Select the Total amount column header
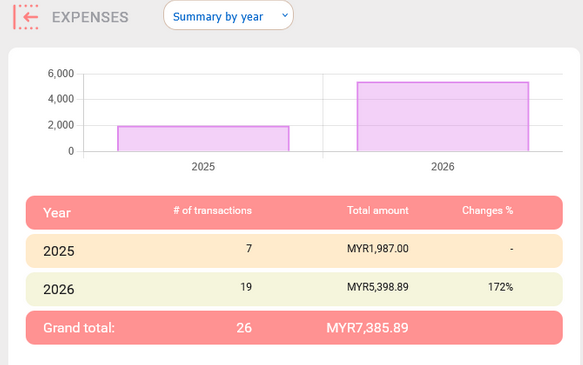The width and height of the screenshot is (583, 365). point(377,211)
